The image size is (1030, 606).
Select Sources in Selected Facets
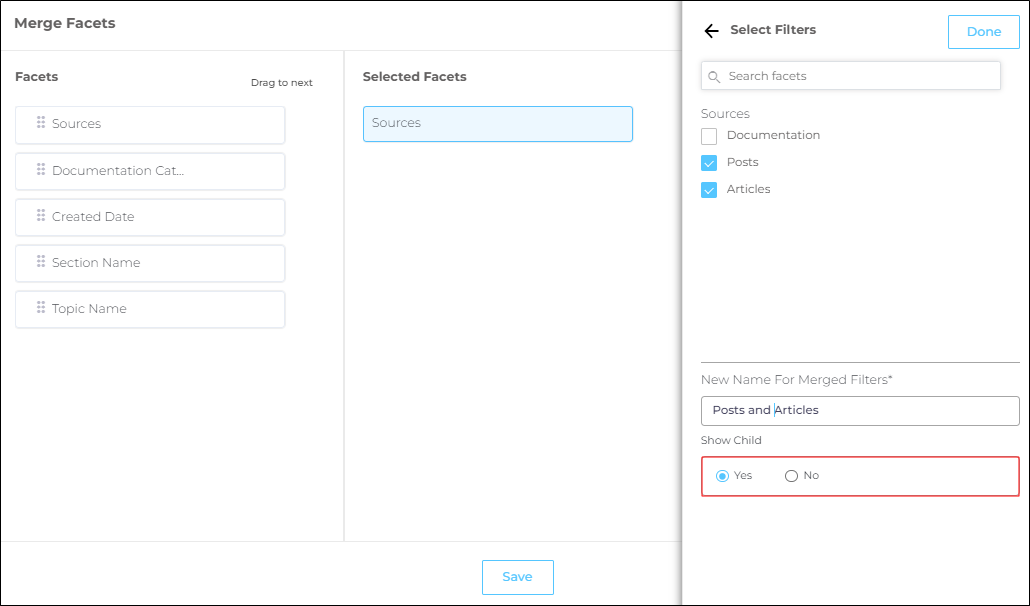pos(497,123)
